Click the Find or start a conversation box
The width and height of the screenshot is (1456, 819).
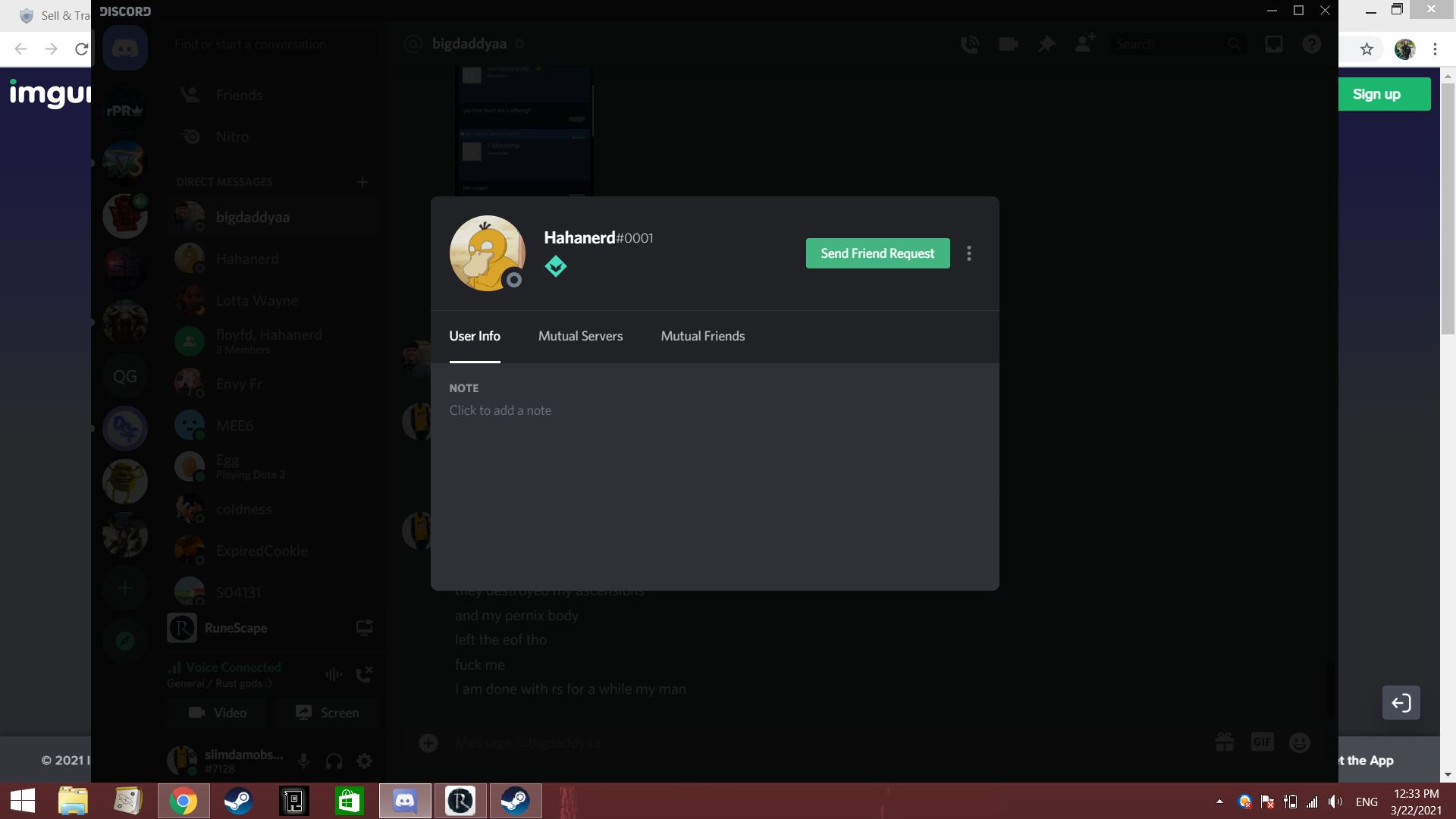[x=272, y=44]
